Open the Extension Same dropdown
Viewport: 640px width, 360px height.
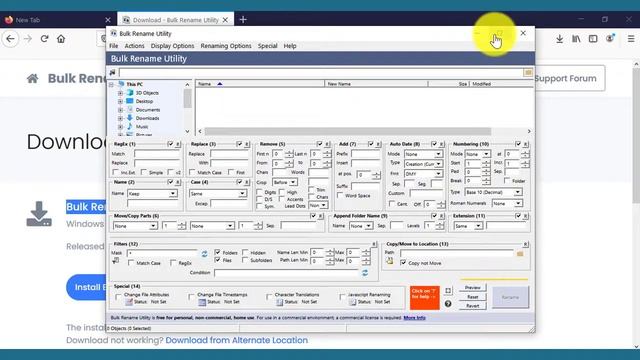point(468,226)
